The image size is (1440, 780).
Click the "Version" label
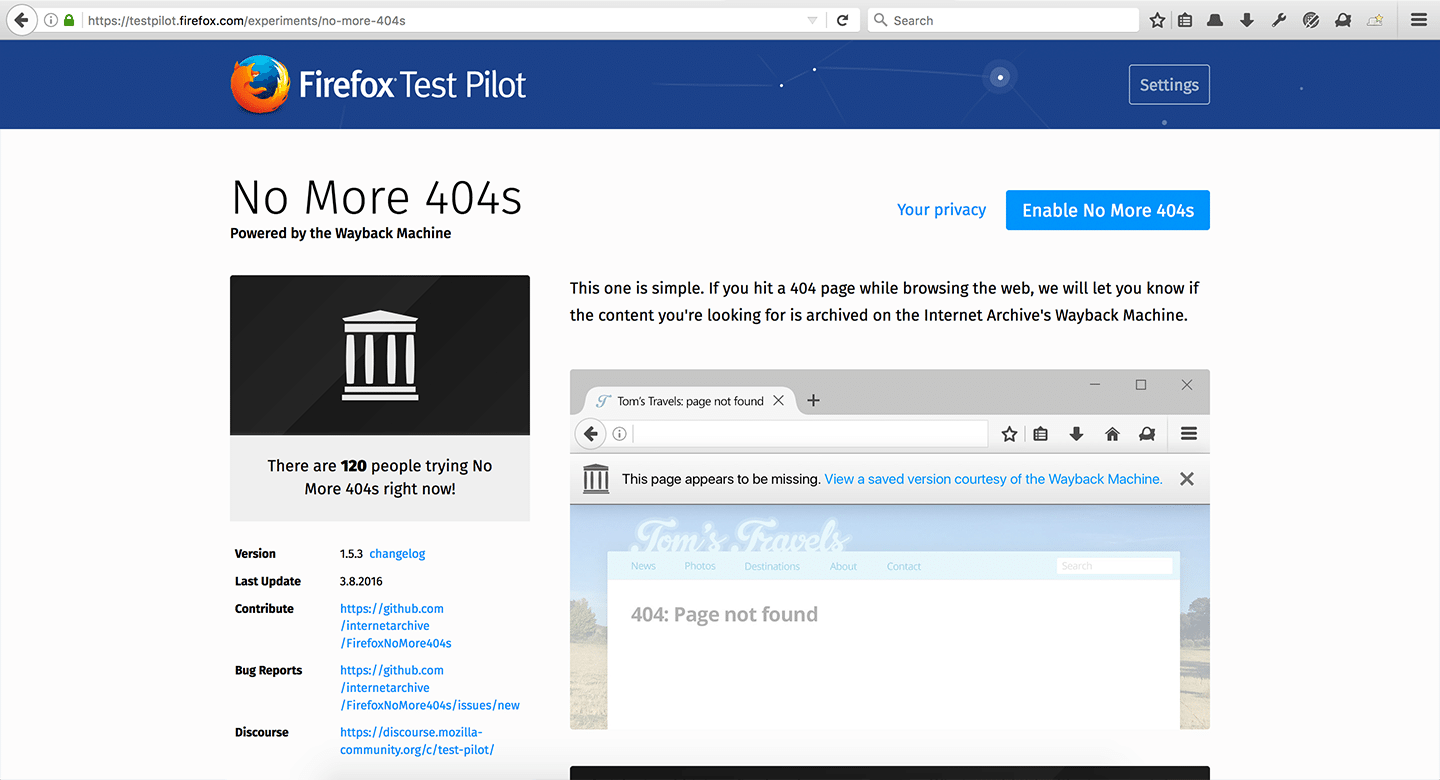[255, 554]
